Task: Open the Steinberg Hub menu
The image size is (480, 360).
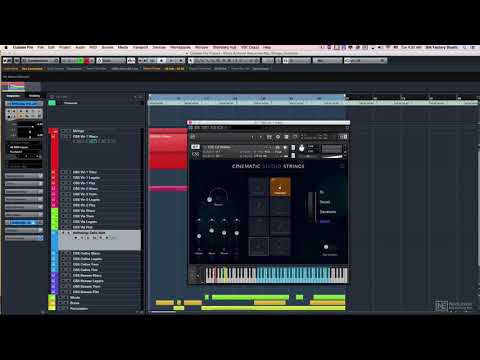Action: (x=225, y=48)
